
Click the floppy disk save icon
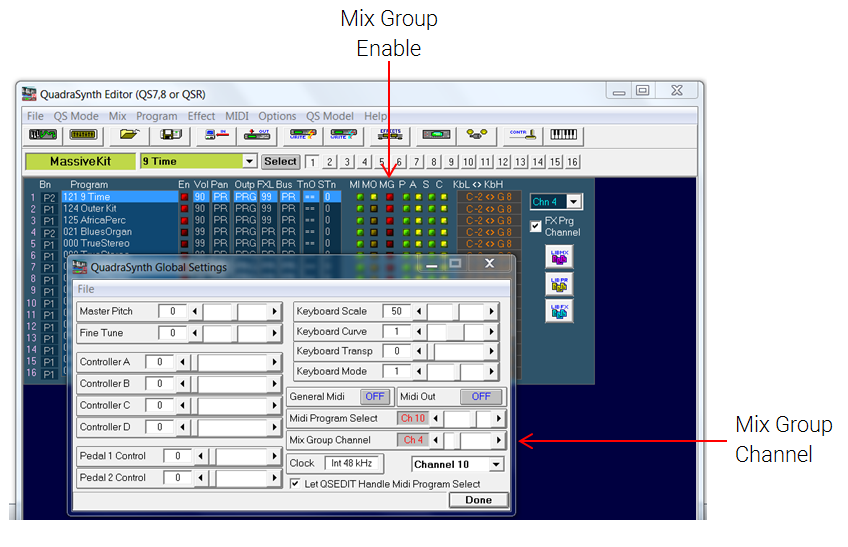click(x=169, y=133)
